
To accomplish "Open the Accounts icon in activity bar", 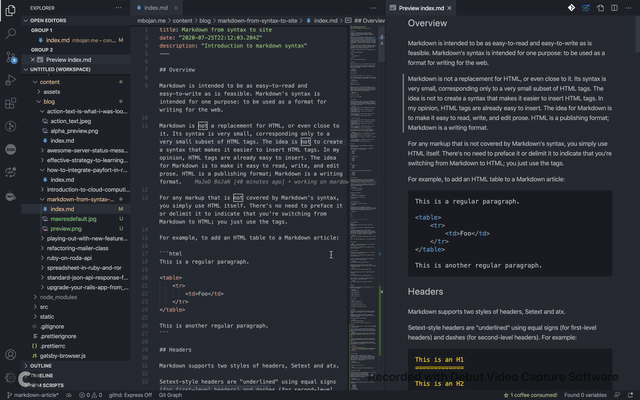I will 11,355.
